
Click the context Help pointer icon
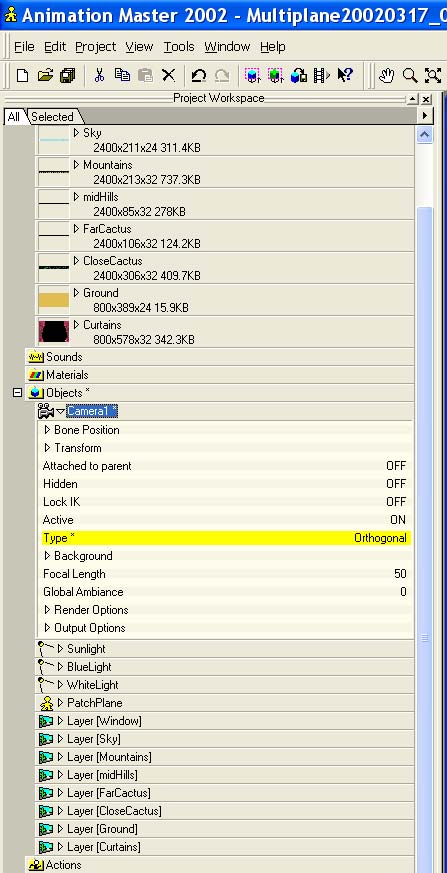coord(345,75)
